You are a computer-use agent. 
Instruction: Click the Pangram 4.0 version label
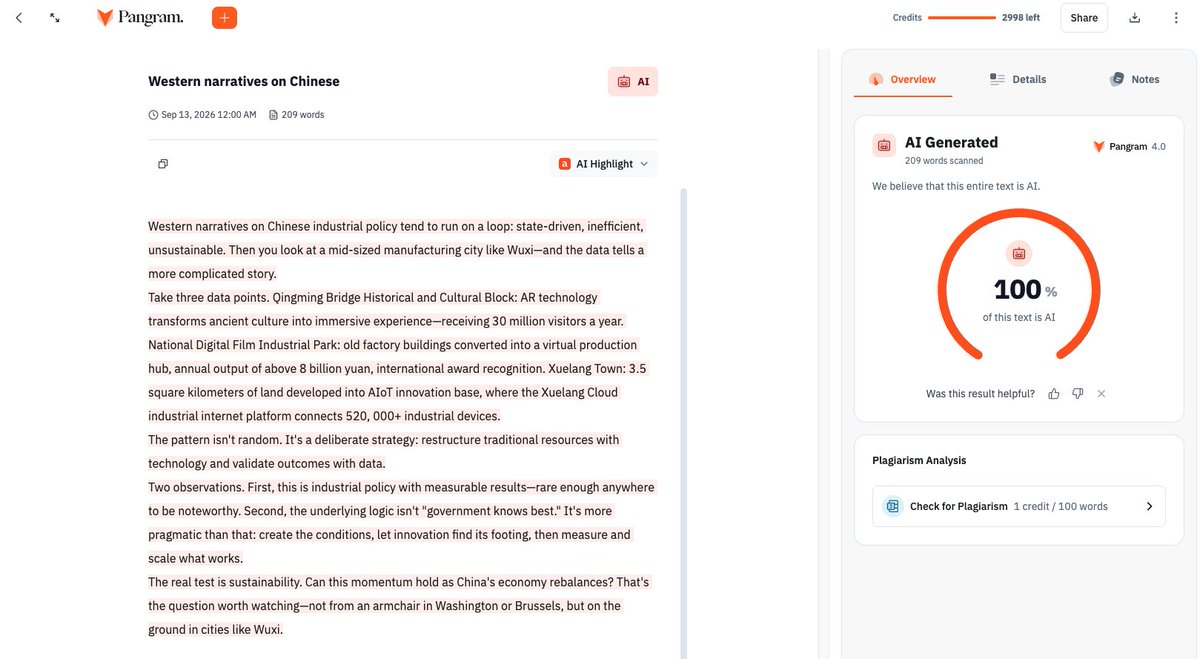click(x=1130, y=146)
